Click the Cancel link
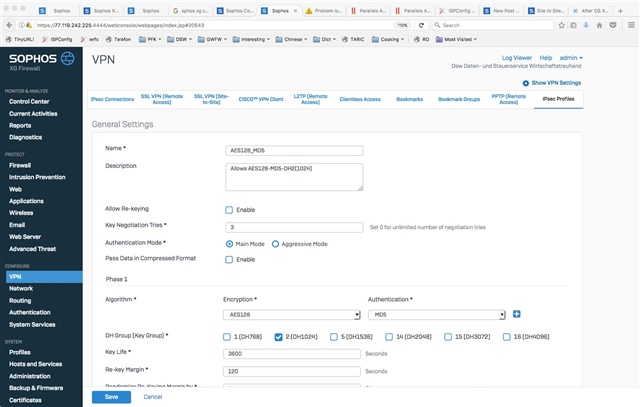 pyautogui.click(x=153, y=397)
